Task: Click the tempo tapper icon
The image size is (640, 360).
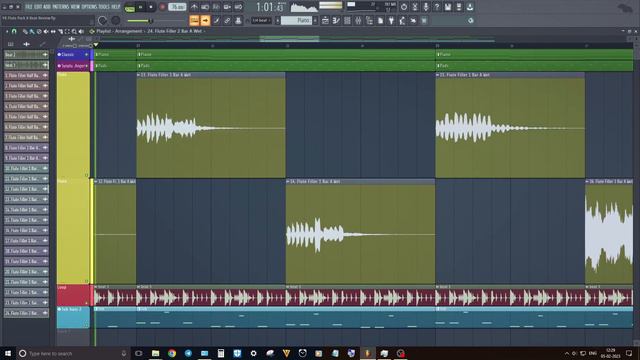Action: pyautogui.click(x=402, y=20)
